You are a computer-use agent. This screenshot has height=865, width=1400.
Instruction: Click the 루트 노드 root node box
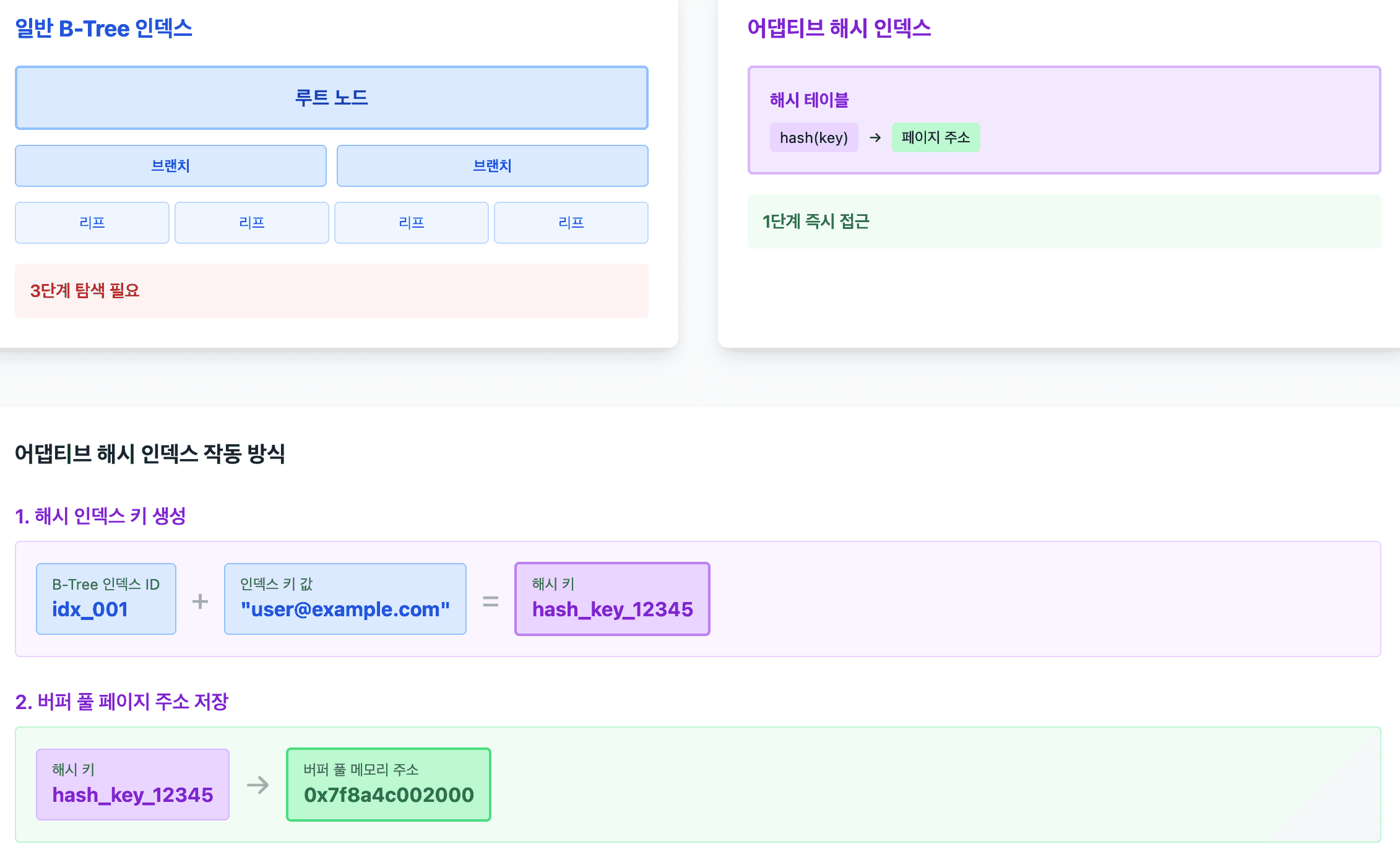331,98
